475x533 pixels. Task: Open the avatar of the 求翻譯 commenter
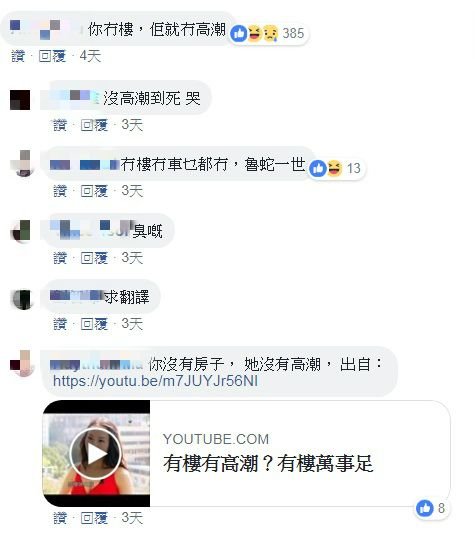(x=22, y=299)
